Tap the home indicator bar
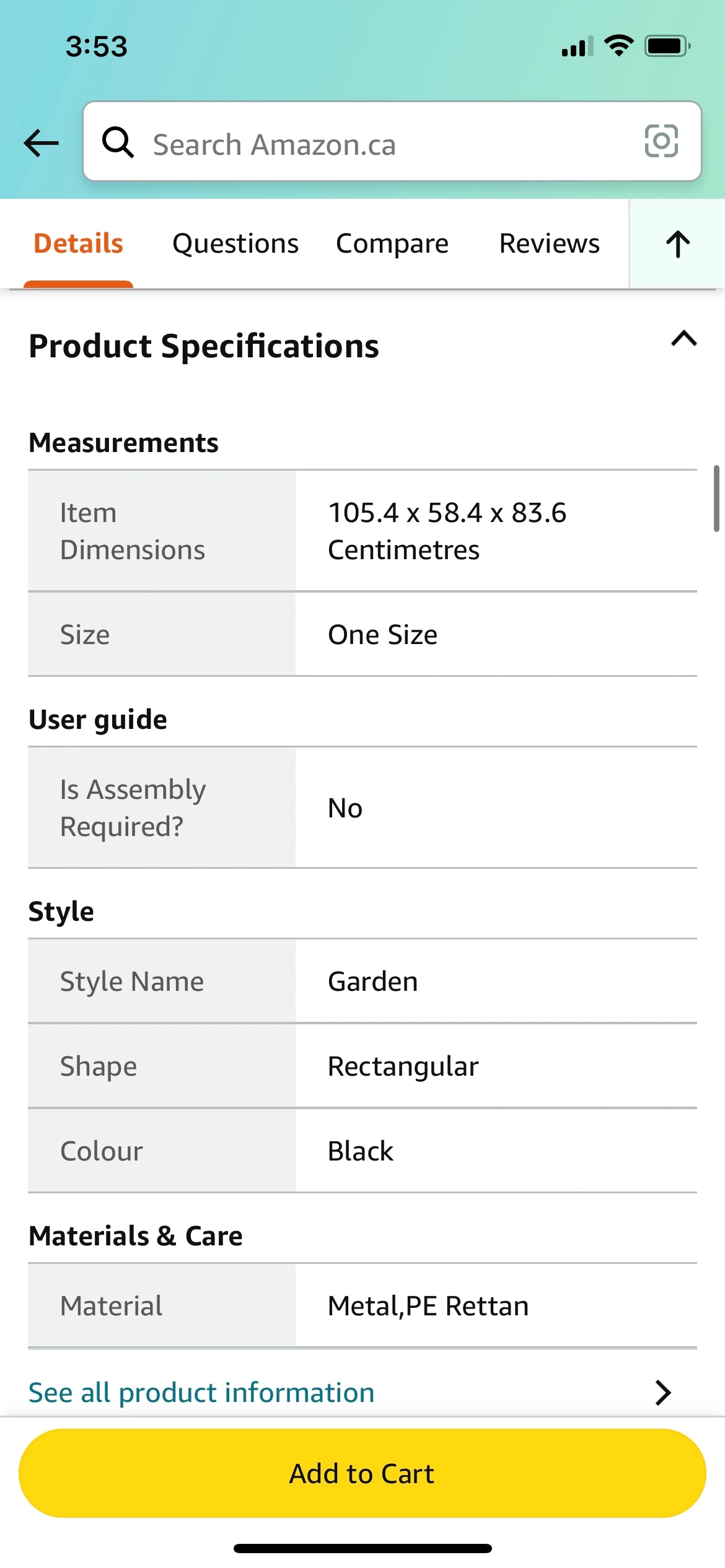The width and height of the screenshot is (725, 1568). [362, 1548]
